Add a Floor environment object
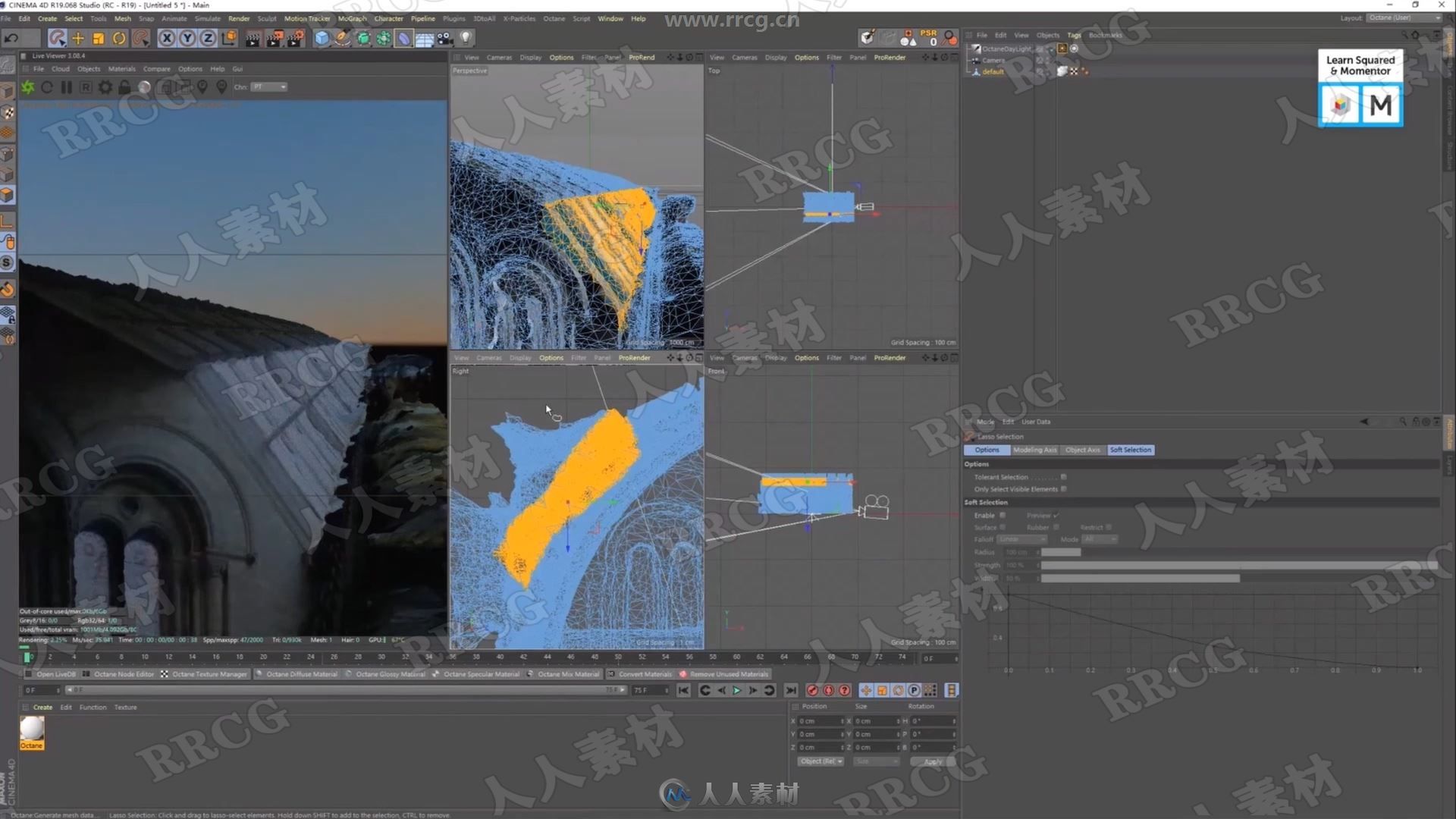This screenshot has height=819, width=1456. coord(425,38)
